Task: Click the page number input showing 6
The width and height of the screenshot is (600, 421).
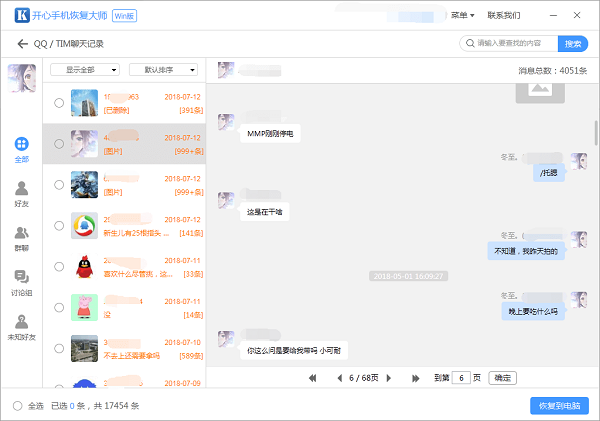Action: [x=461, y=378]
